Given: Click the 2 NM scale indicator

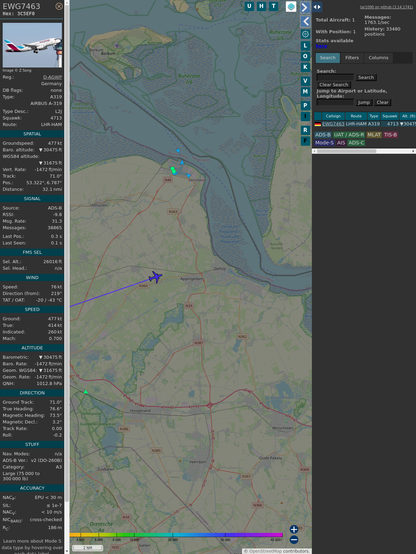Looking at the screenshot, I should [88, 548].
